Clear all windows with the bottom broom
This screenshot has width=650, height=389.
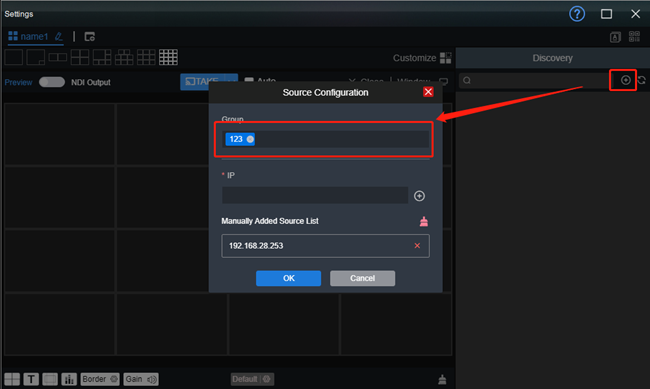[442, 379]
